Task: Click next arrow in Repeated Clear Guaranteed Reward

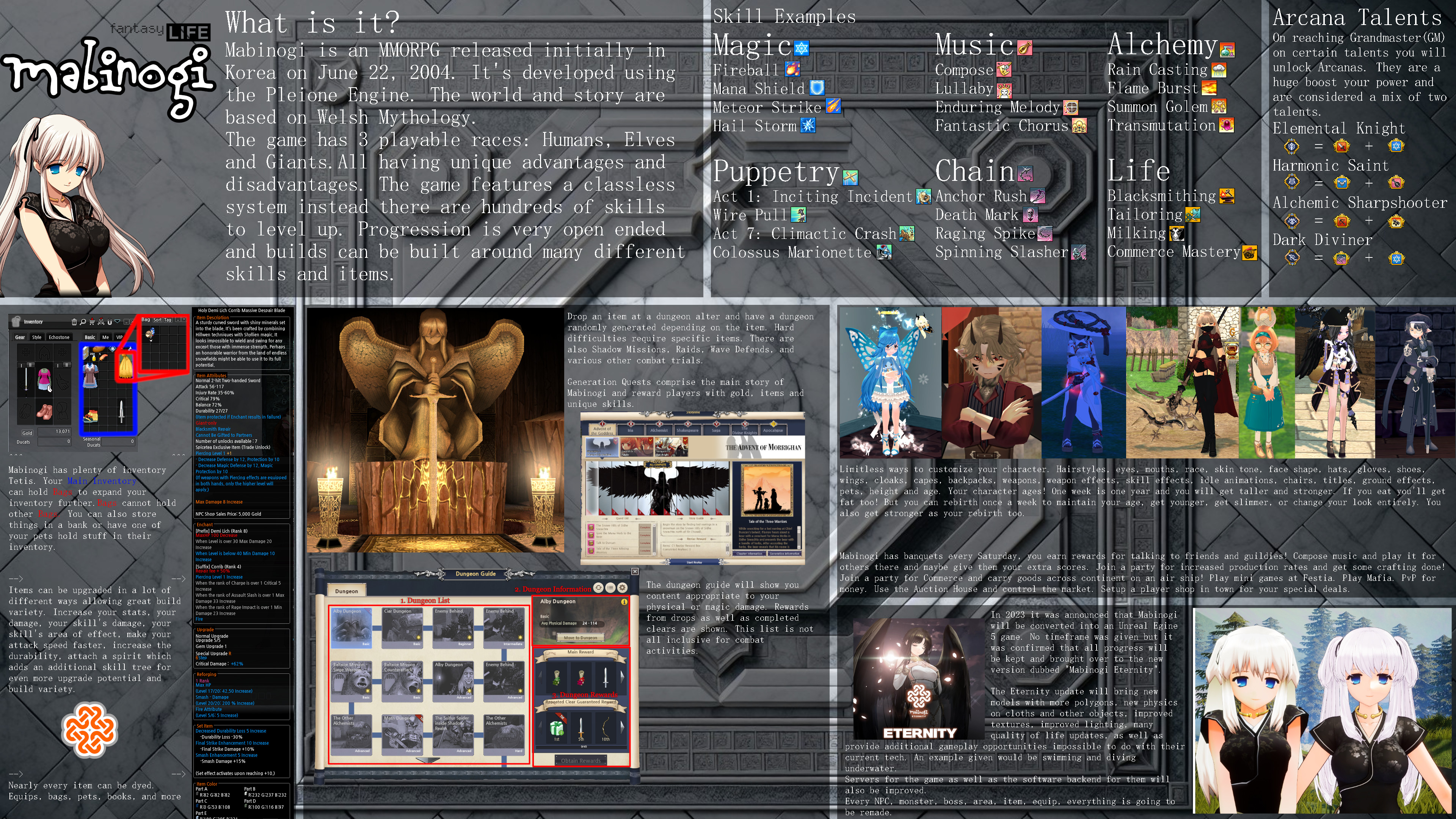Action: 622,728
